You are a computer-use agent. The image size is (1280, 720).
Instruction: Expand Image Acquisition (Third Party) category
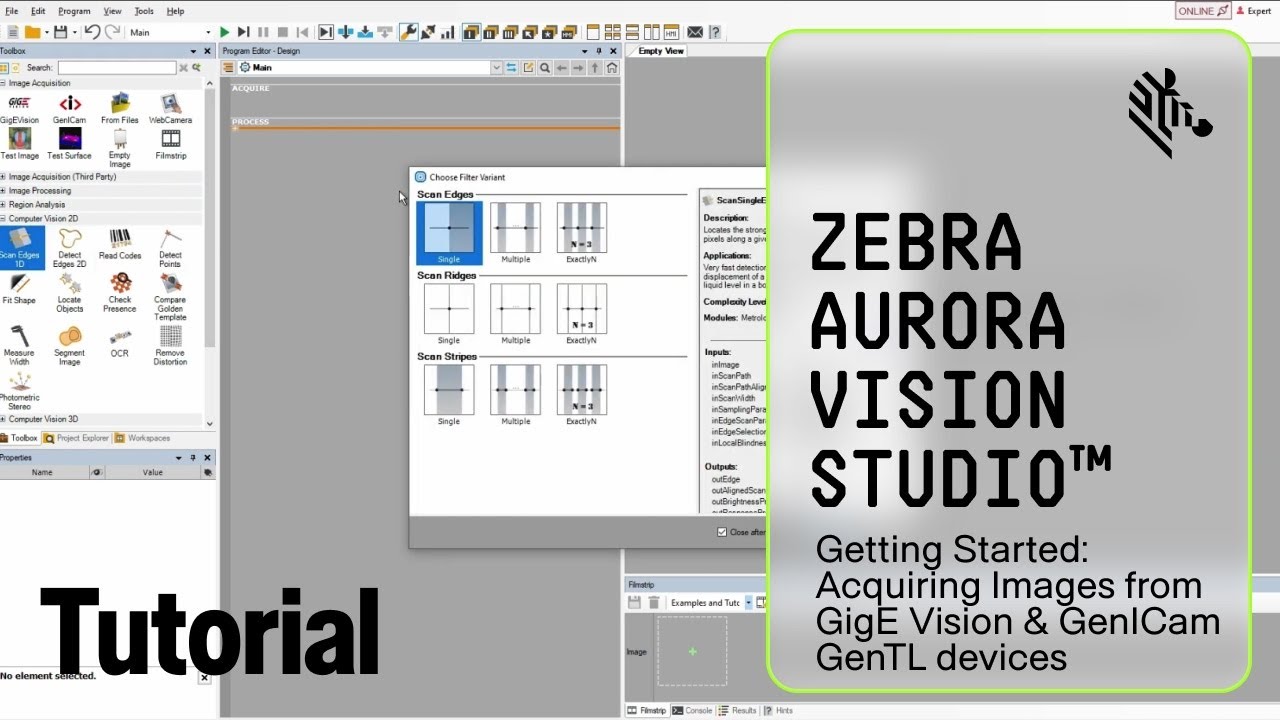point(3,177)
